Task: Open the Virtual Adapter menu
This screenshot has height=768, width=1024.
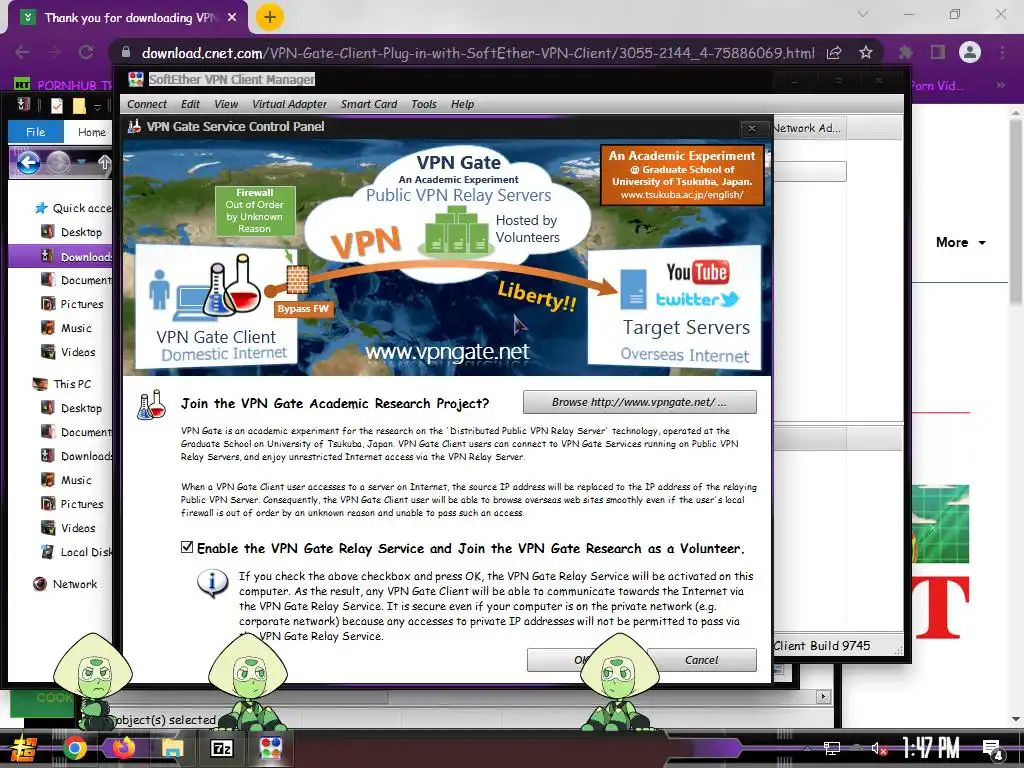Action: click(289, 104)
